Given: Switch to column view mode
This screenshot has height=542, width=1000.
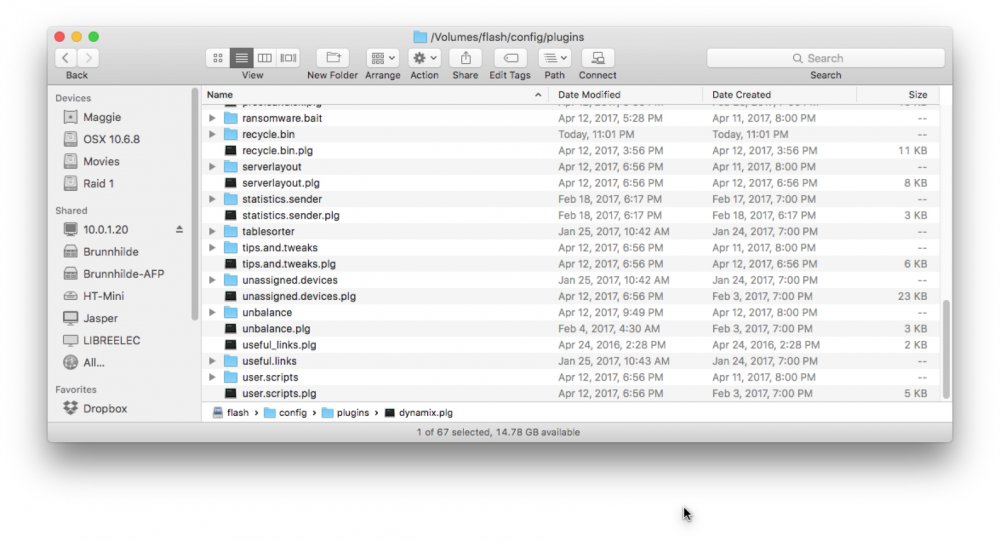Looking at the screenshot, I should coord(265,58).
